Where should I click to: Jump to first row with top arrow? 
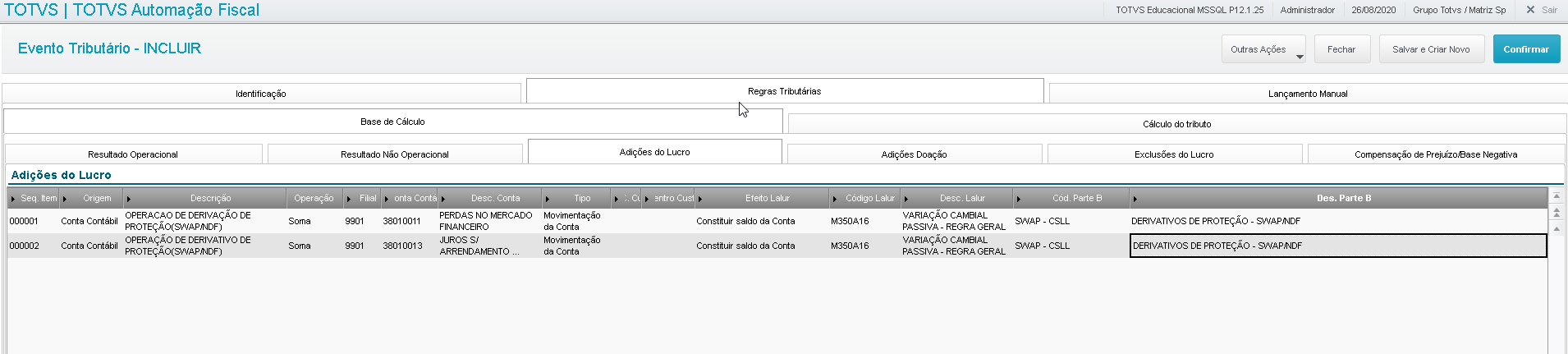tap(1557, 196)
